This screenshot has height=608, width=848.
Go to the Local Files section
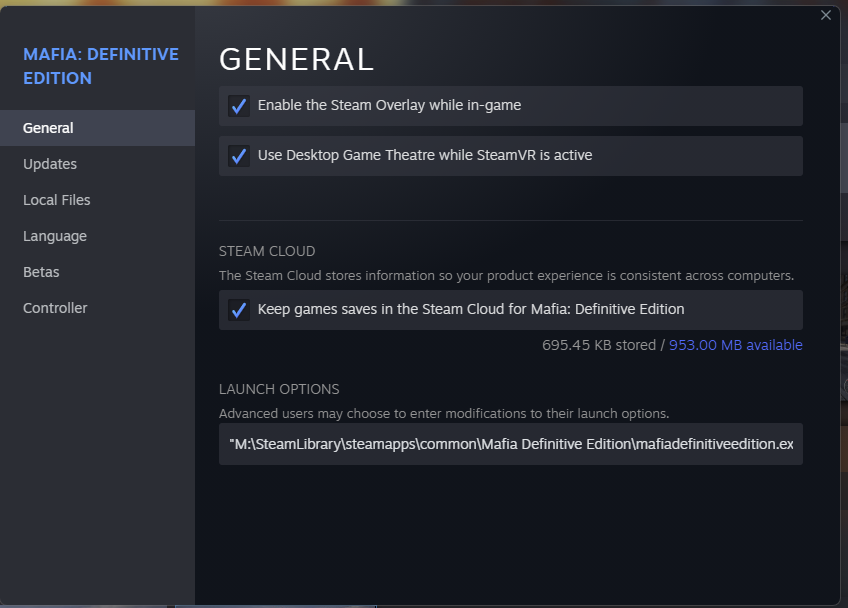(x=97, y=200)
